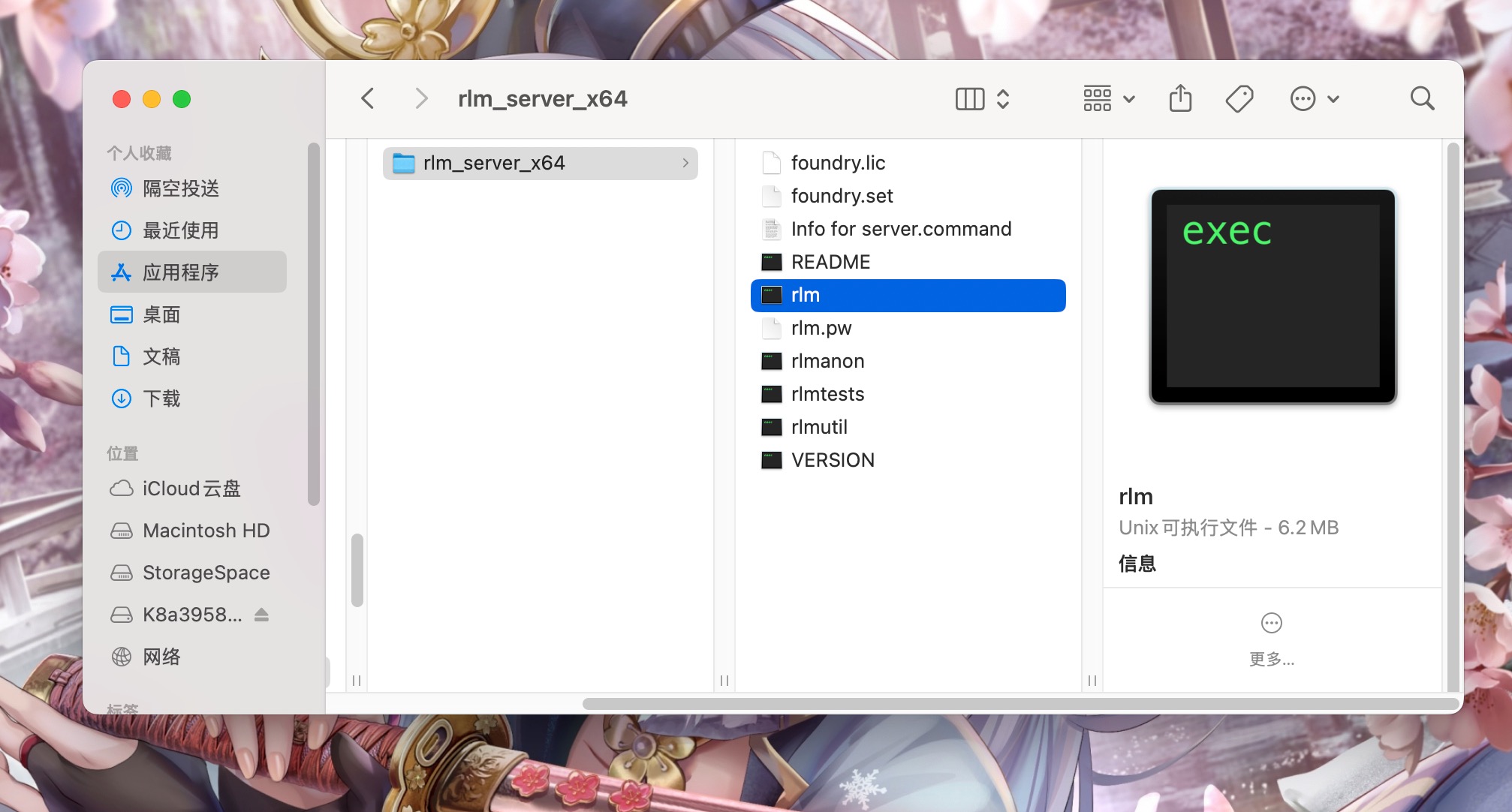Screen dimensions: 1512x812
Task: Click the Share toolbar icon
Action: pos(1180,98)
